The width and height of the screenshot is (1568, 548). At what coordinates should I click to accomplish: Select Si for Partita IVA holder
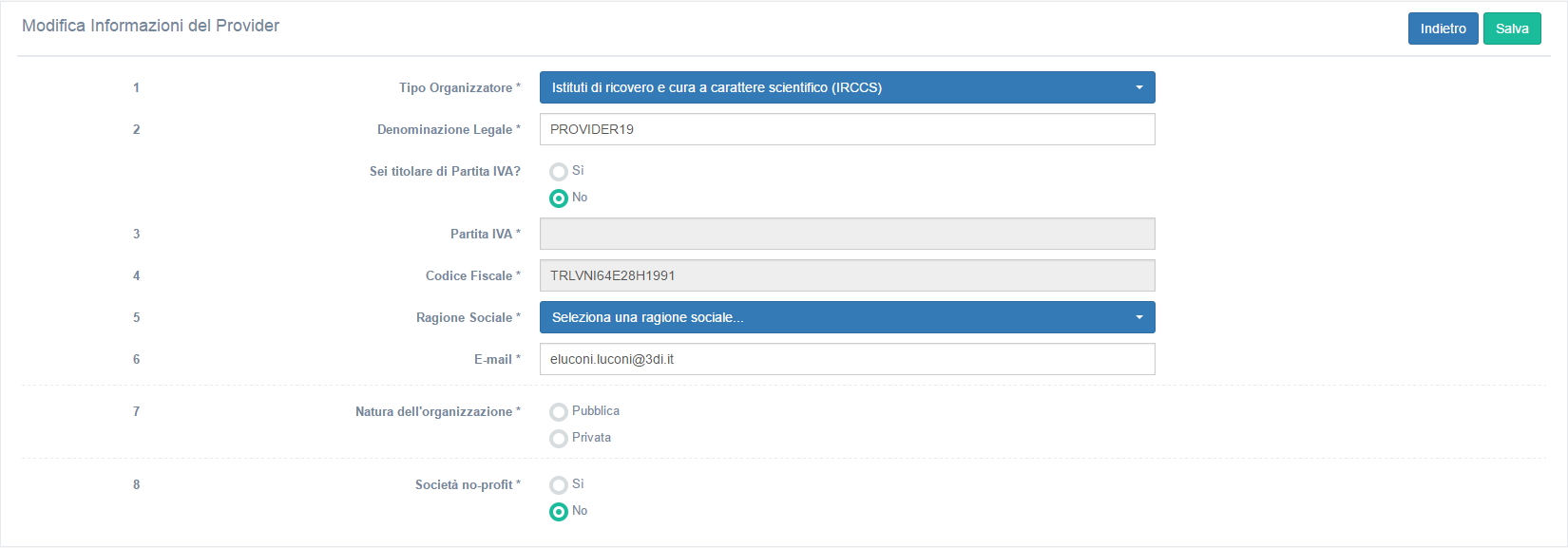pos(559,172)
